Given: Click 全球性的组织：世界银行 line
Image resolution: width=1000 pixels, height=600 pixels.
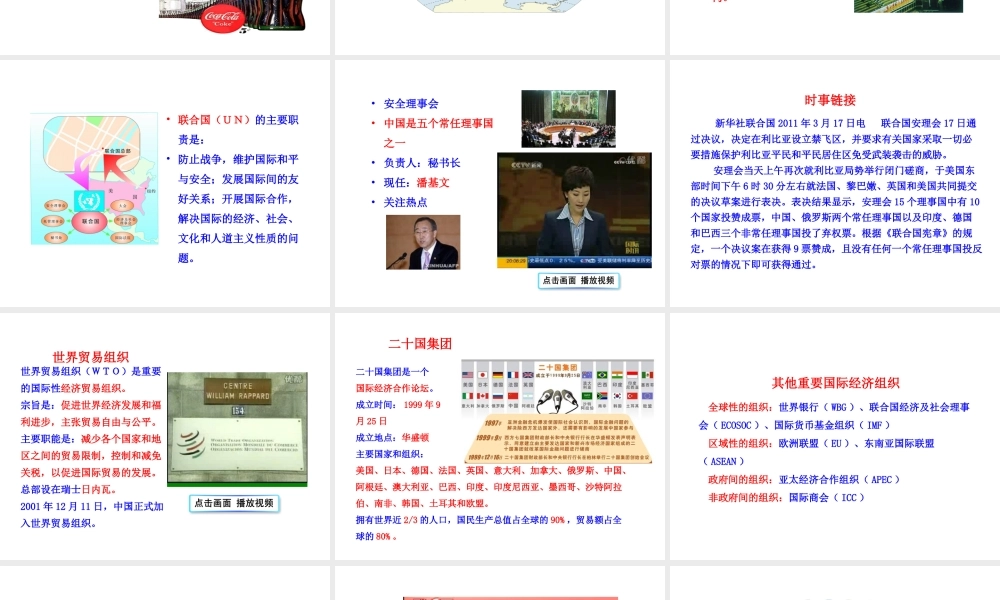Looking at the screenshot, I should click(839, 407).
